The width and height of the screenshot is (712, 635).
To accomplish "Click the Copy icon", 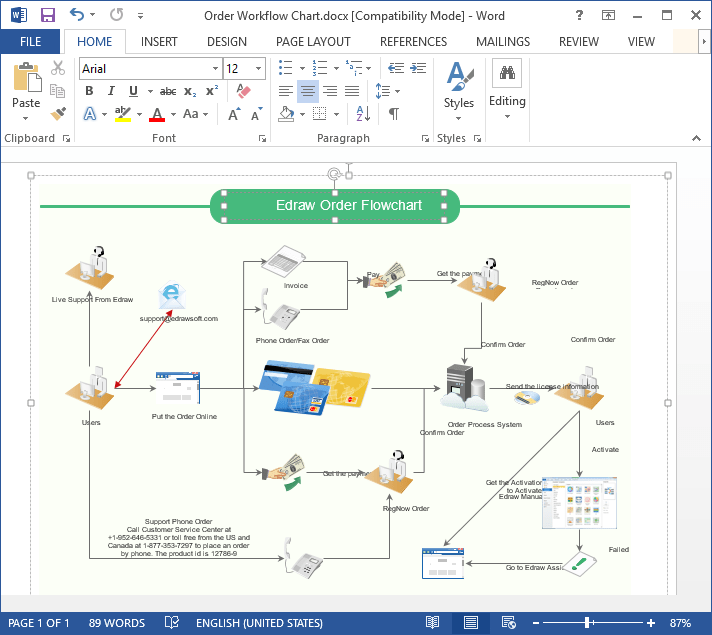I will [58, 91].
